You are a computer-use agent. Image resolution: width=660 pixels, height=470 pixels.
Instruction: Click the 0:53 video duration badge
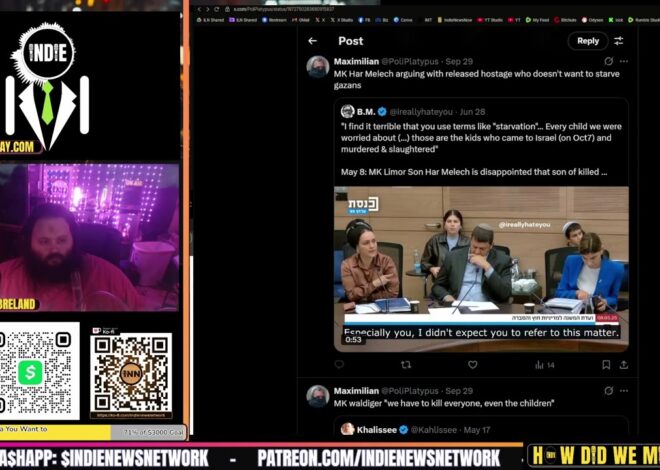(353, 339)
